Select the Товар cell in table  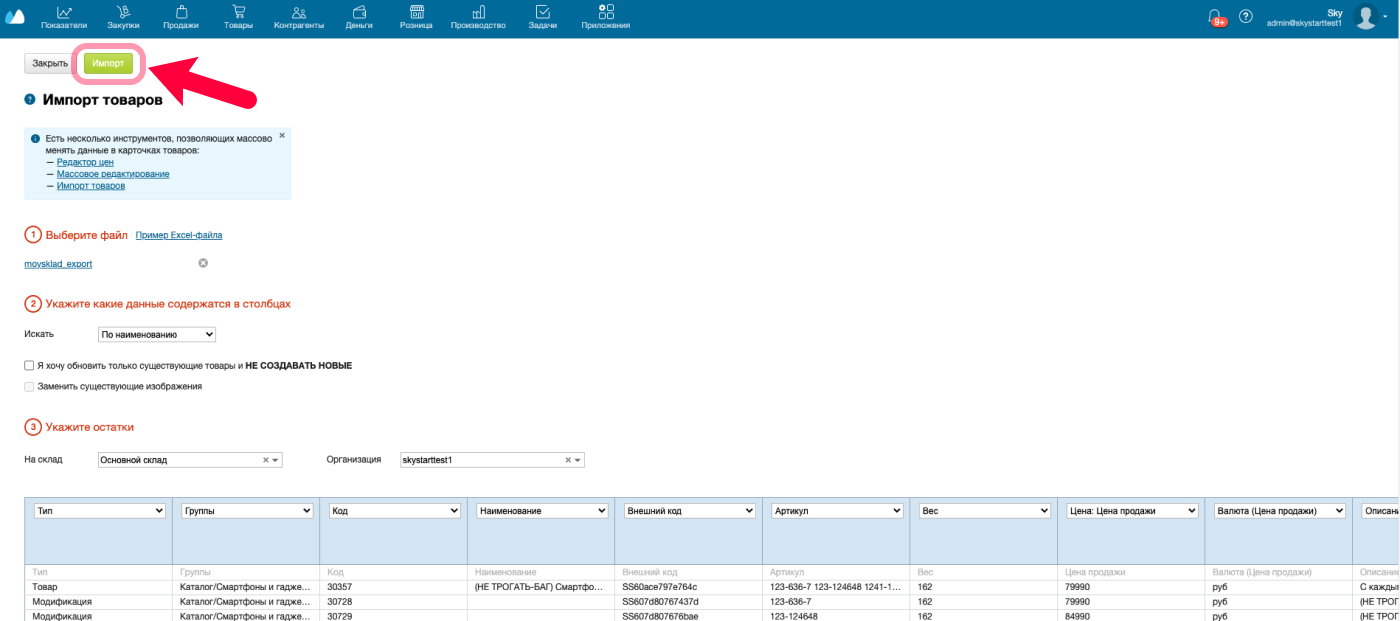[x=98, y=587]
